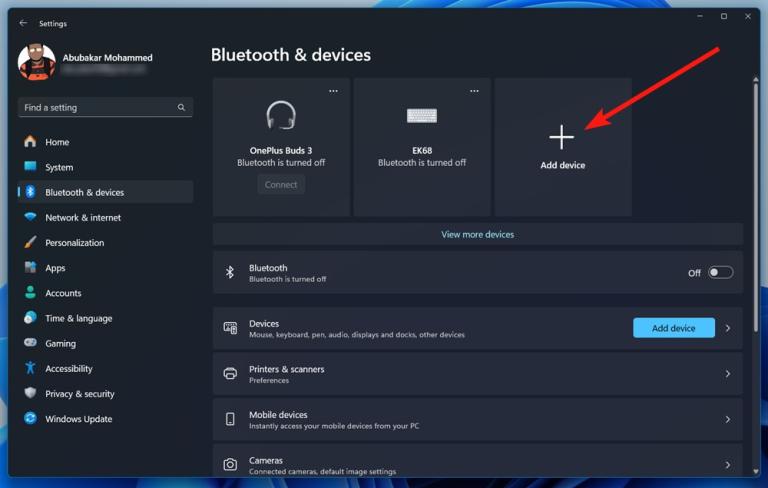Image resolution: width=768 pixels, height=488 pixels.
Task: Click the Accessibility figure icon
Action: click(30, 368)
